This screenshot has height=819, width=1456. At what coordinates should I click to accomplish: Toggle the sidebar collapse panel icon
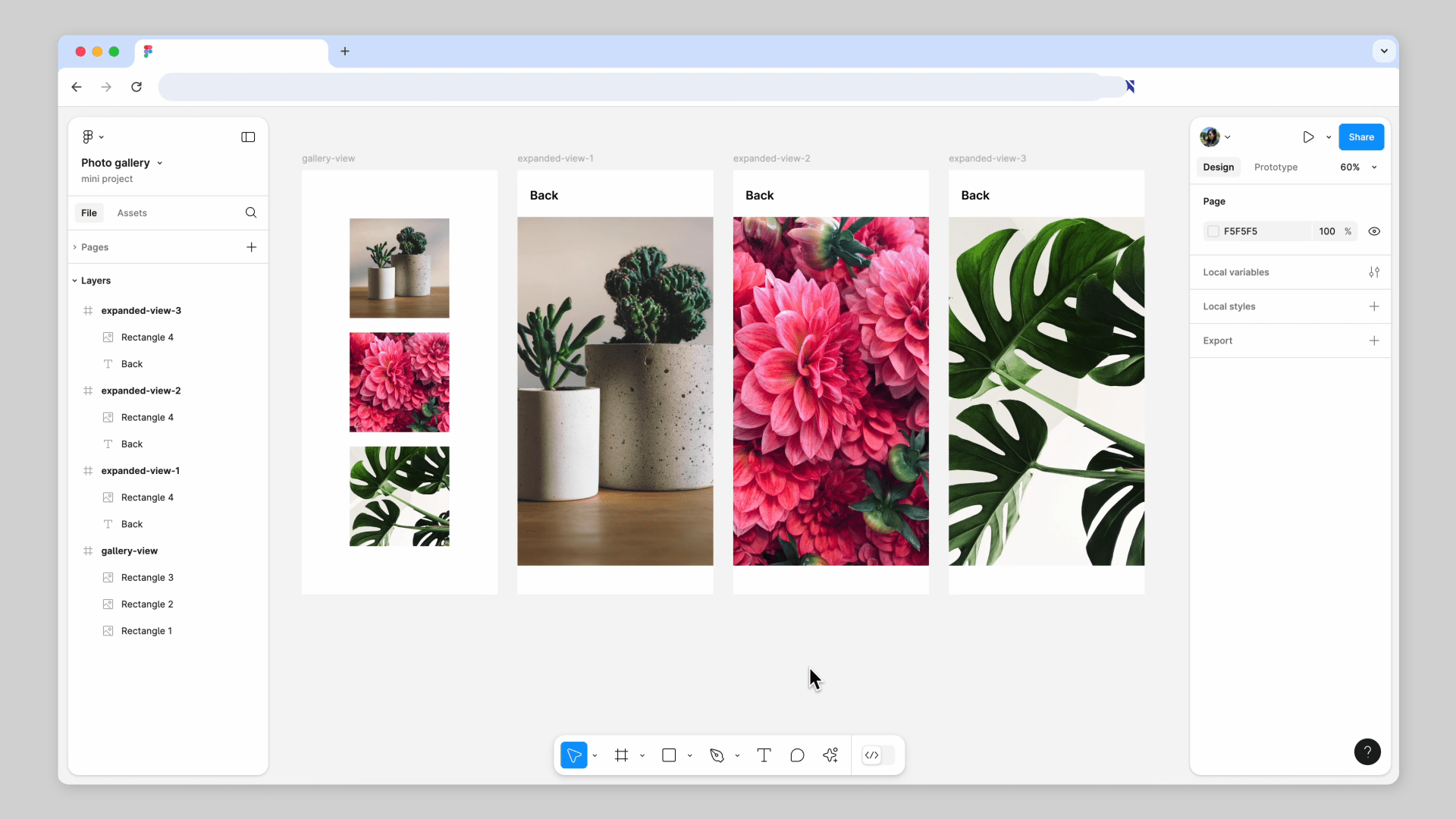click(x=248, y=137)
